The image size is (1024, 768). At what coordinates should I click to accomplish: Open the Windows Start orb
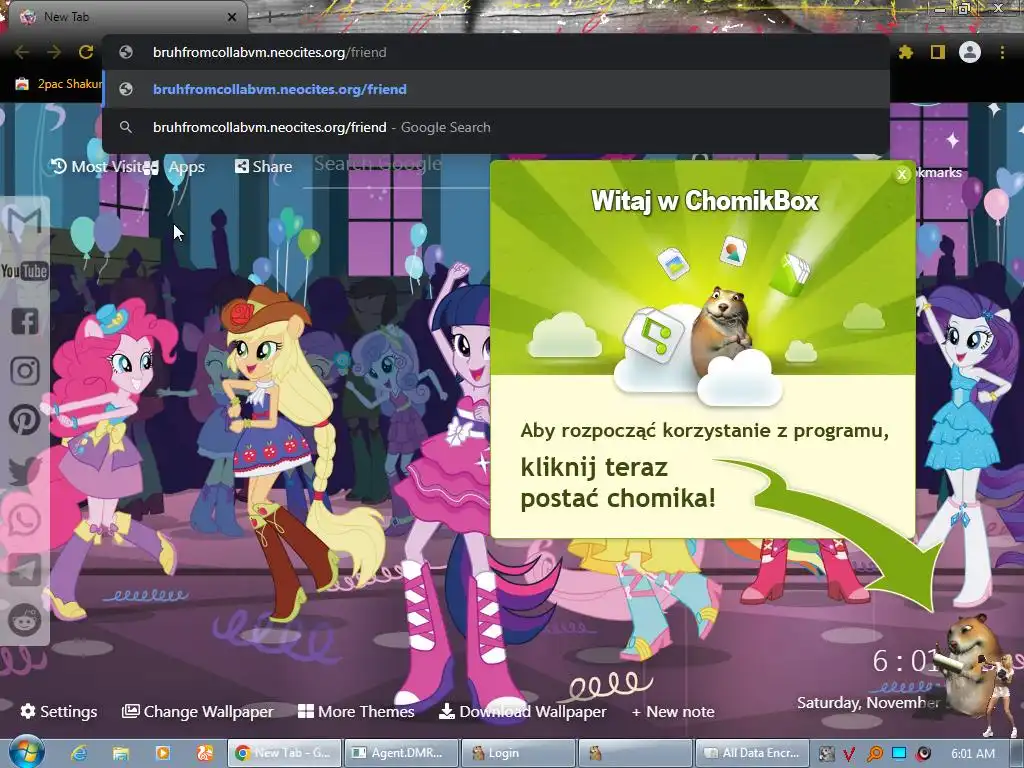coord(26,752)
